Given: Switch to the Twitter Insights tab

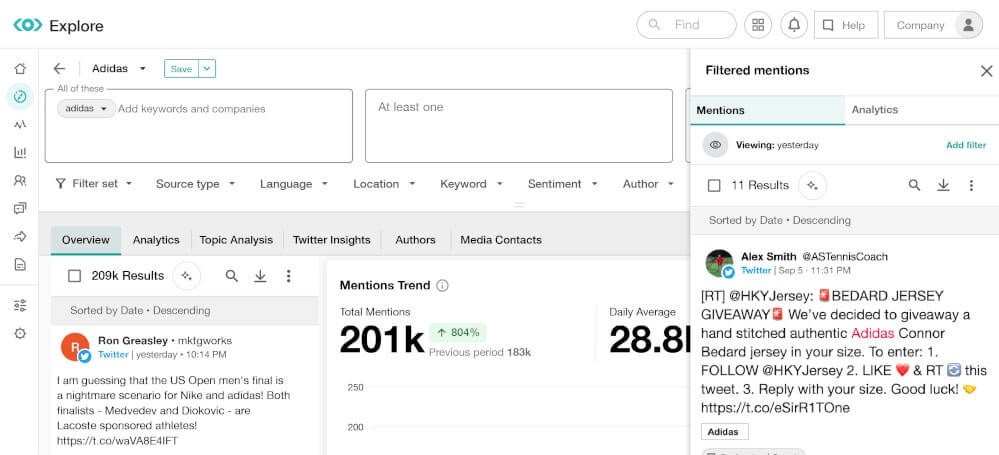Looking at the screenshot, I should (x=331, y=240).
